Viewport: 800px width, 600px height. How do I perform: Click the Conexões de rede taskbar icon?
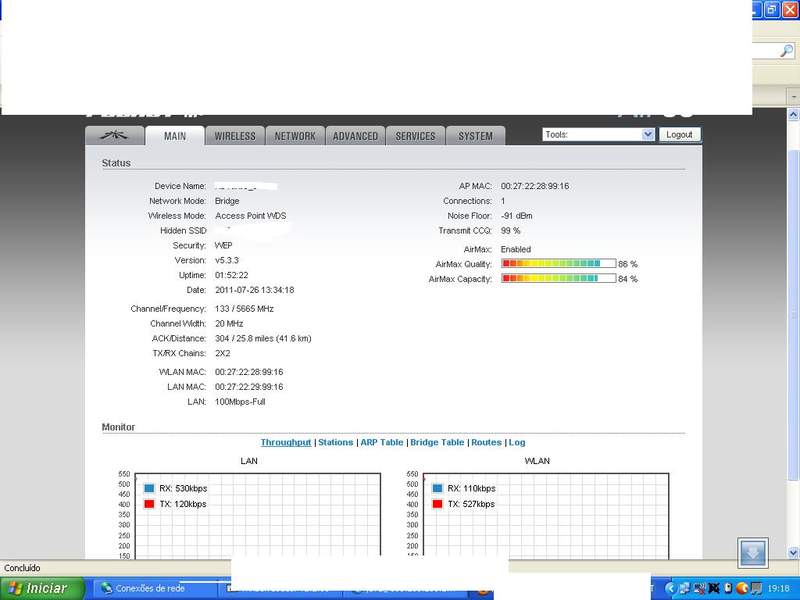[107, 588]
